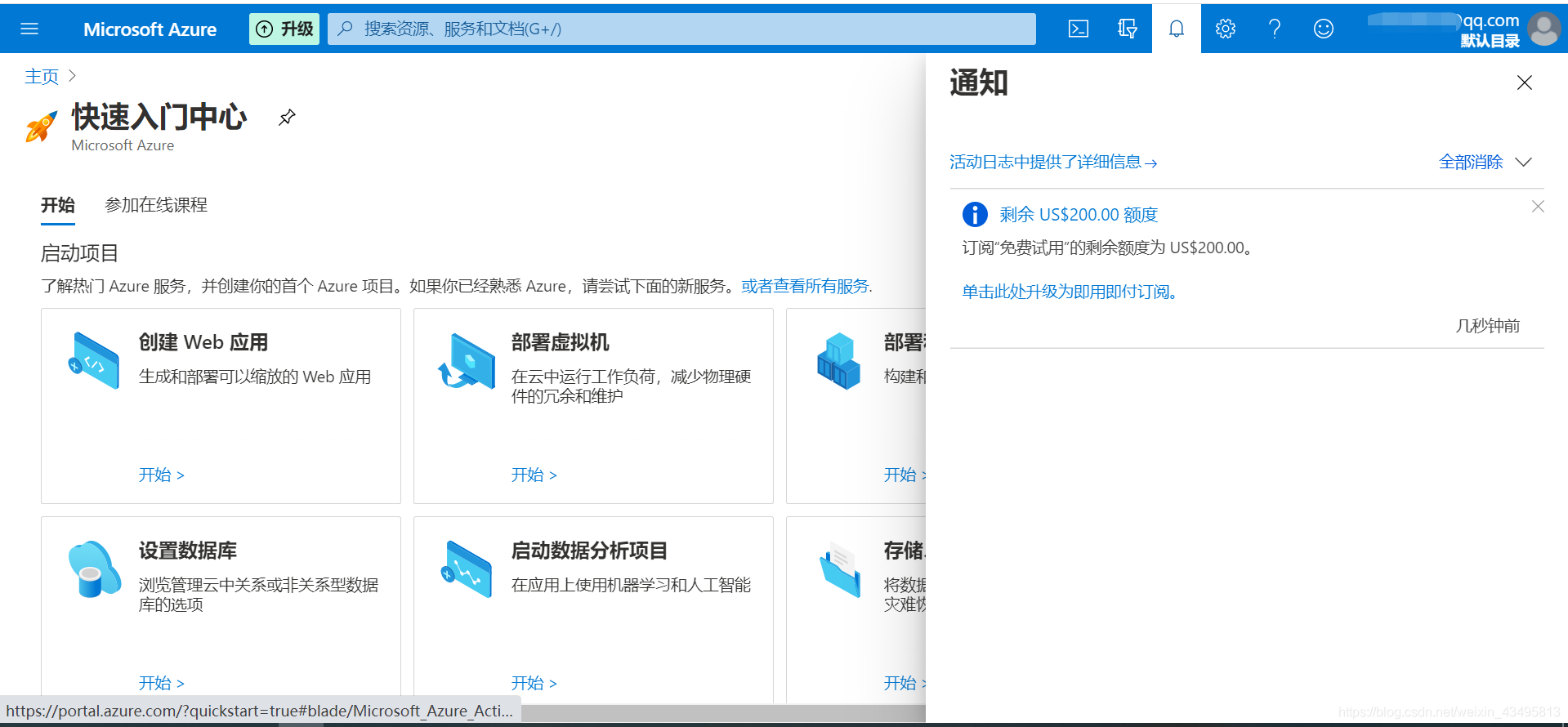Open 或者查看所有服务 link
The width and height of the screenshot is (1568, 727).
coord(806,286)
